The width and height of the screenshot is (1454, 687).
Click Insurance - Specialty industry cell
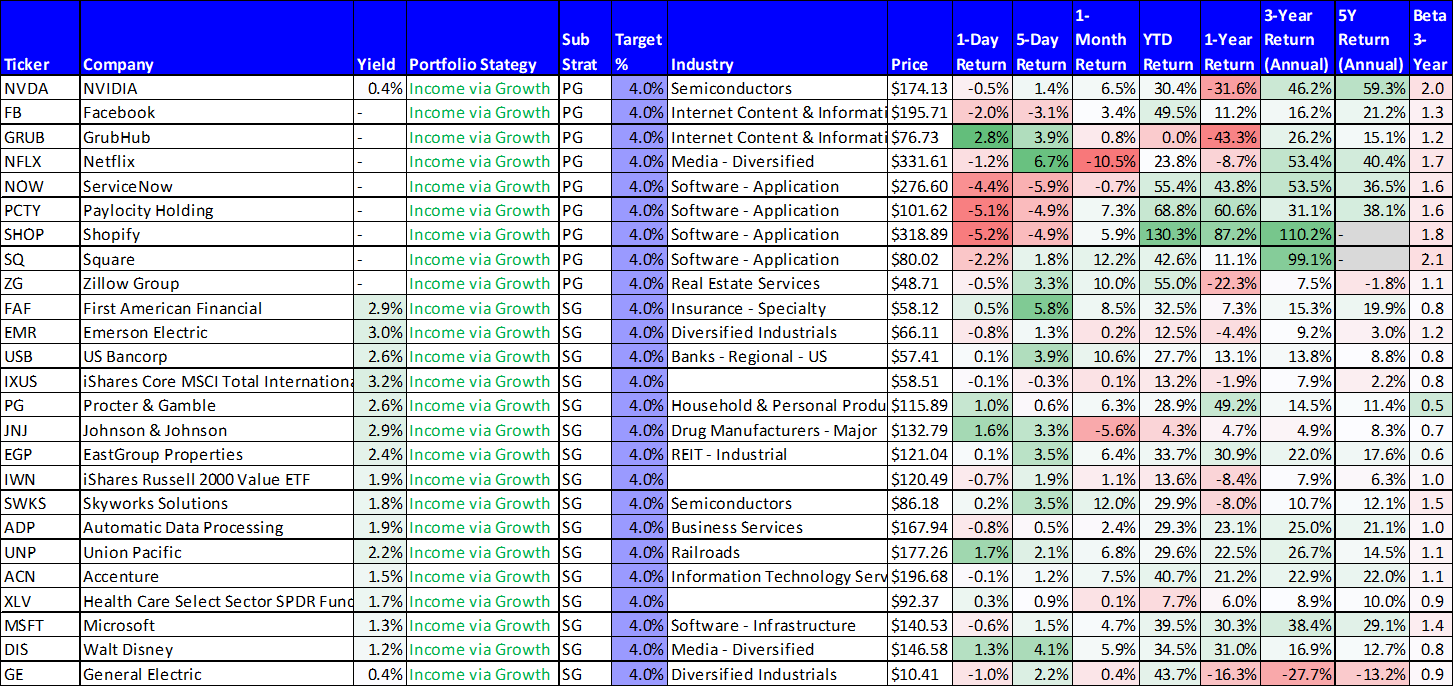click(778, 308)
